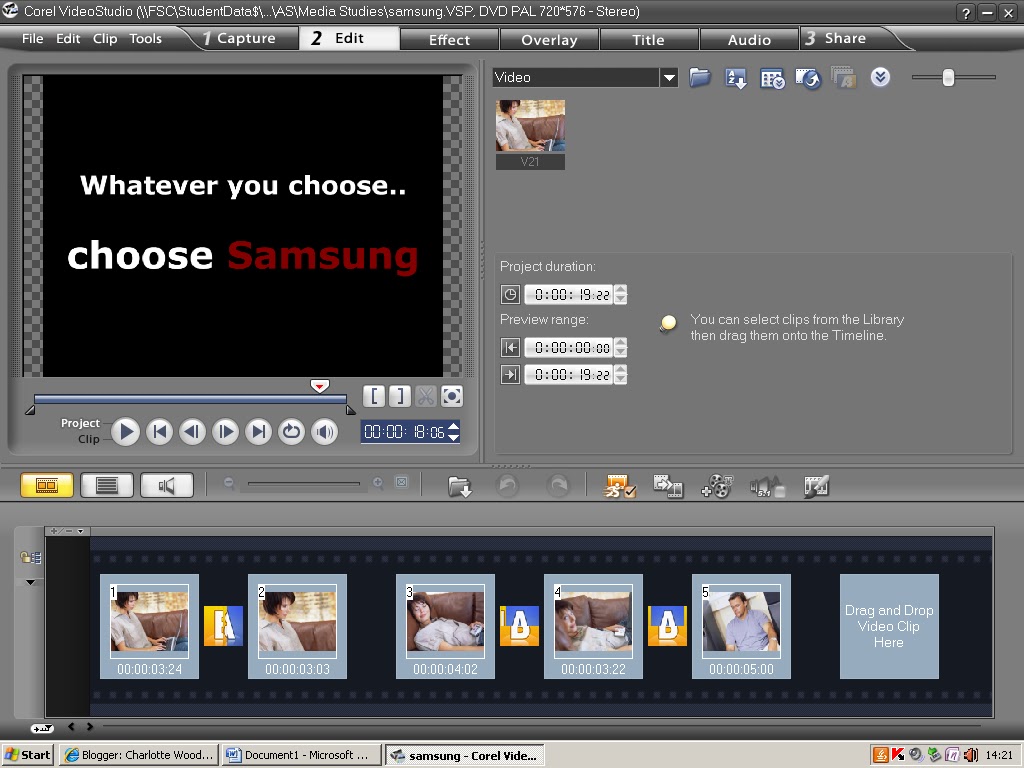Open the Edit menu

tap(68, 39)
